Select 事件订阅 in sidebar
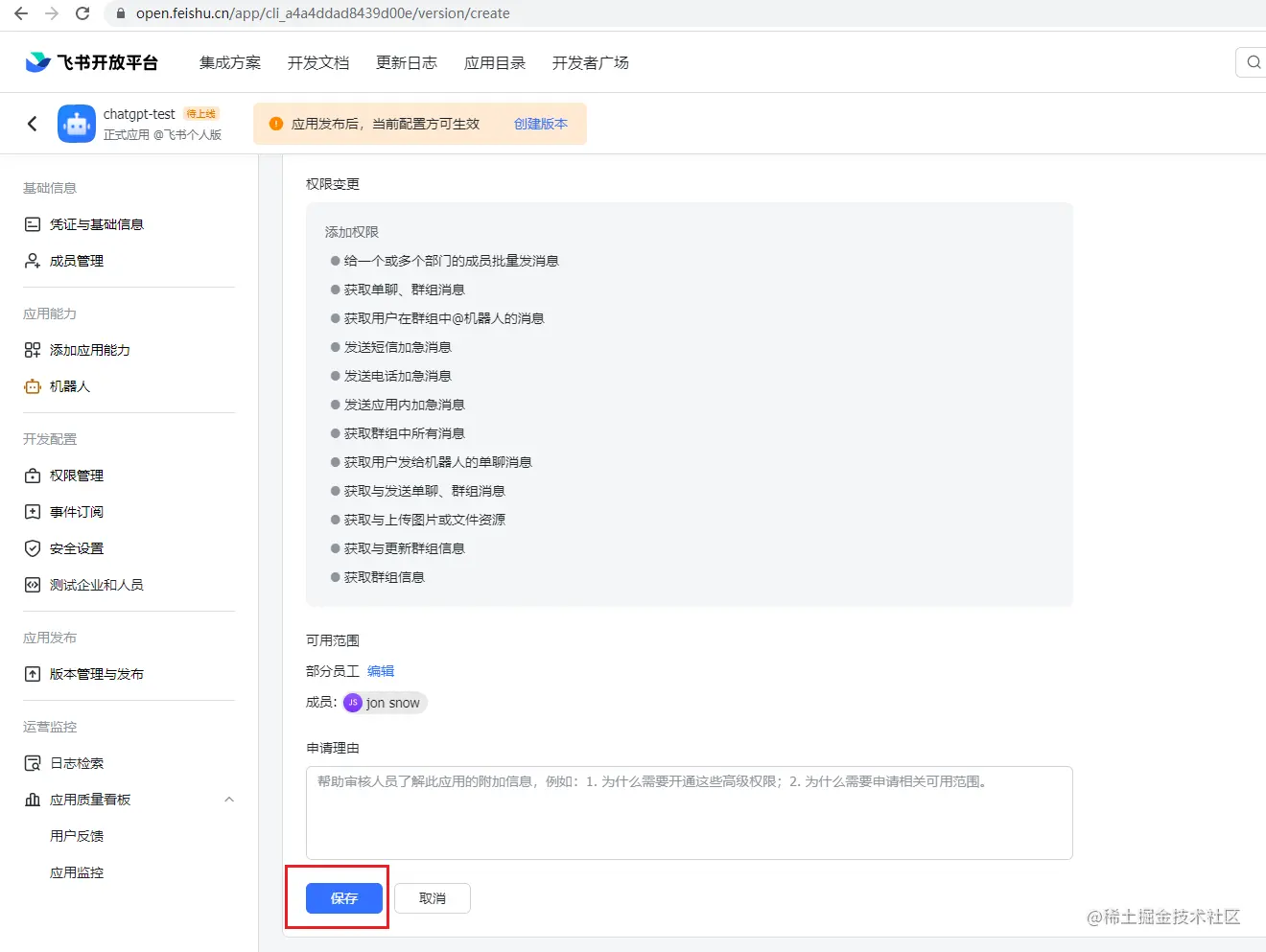Image resolution: width=1266 pixels, height=952 pixels. 77,512
